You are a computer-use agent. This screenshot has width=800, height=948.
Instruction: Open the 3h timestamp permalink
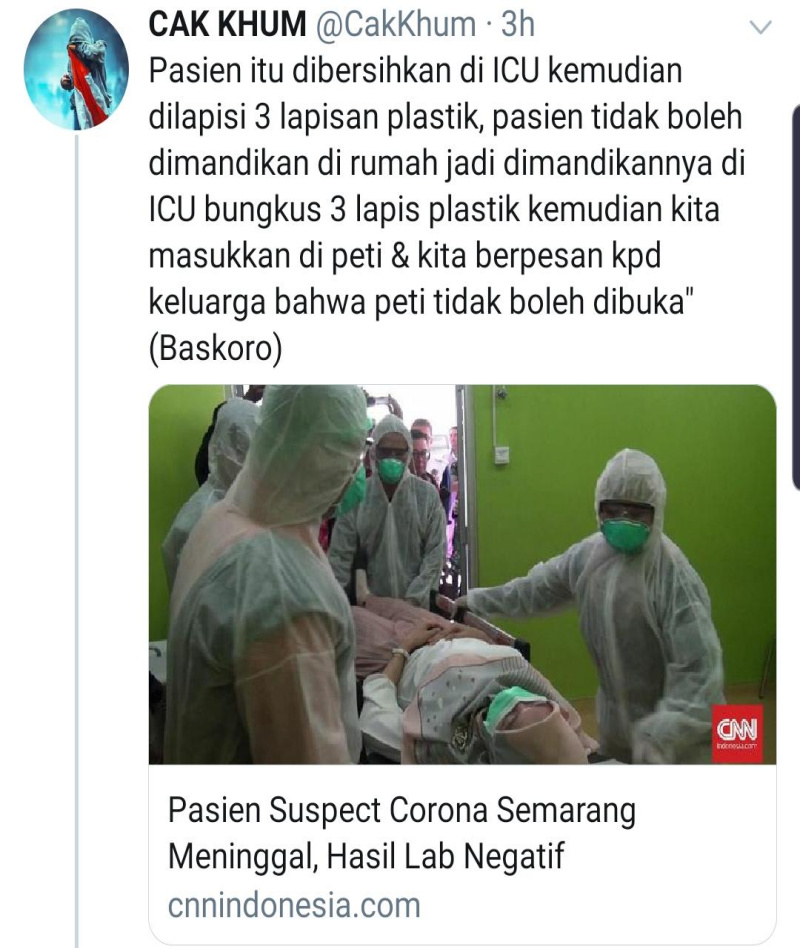(x=518, y=24)
